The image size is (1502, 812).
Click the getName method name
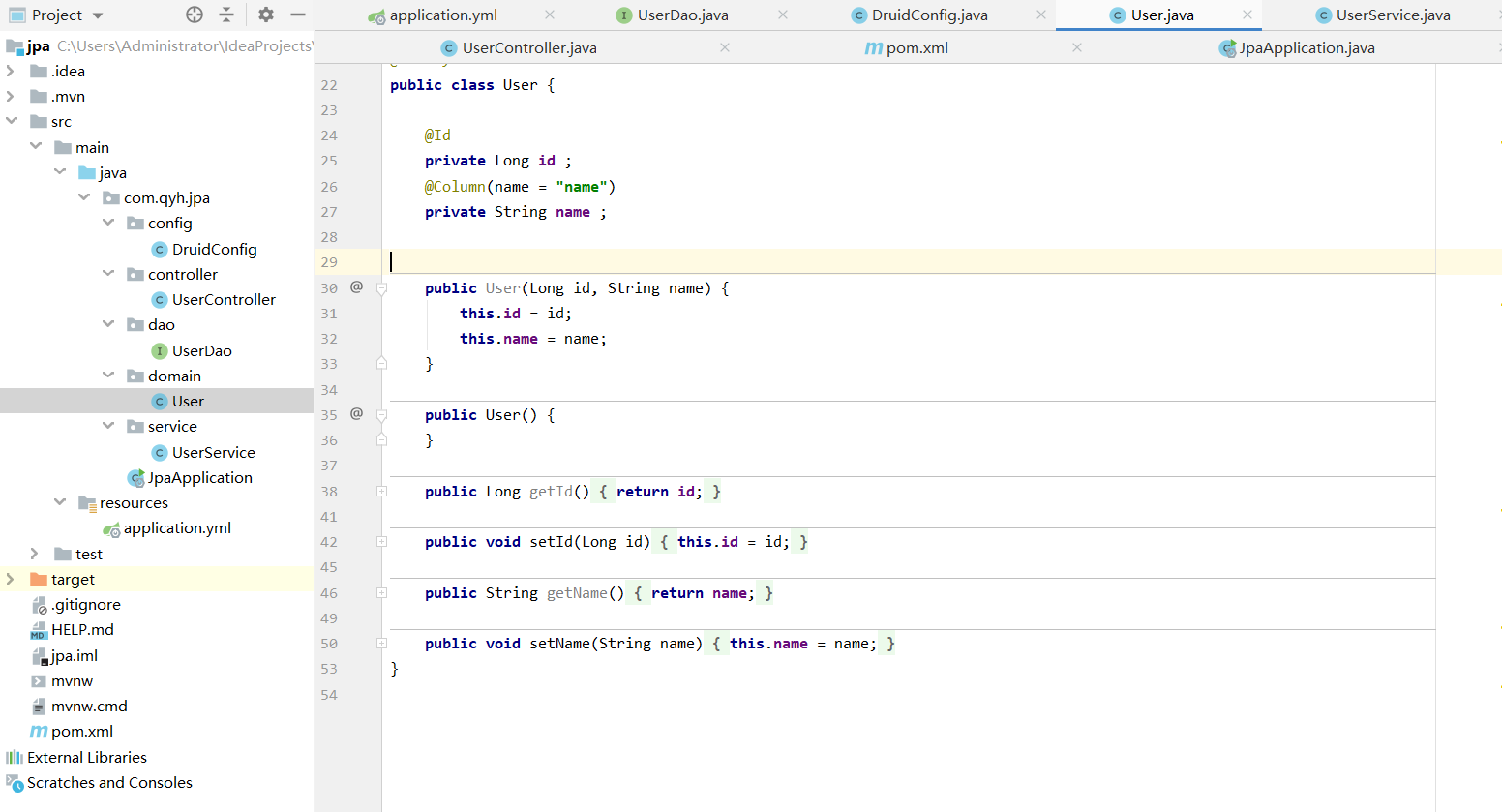tap(577, 593)
